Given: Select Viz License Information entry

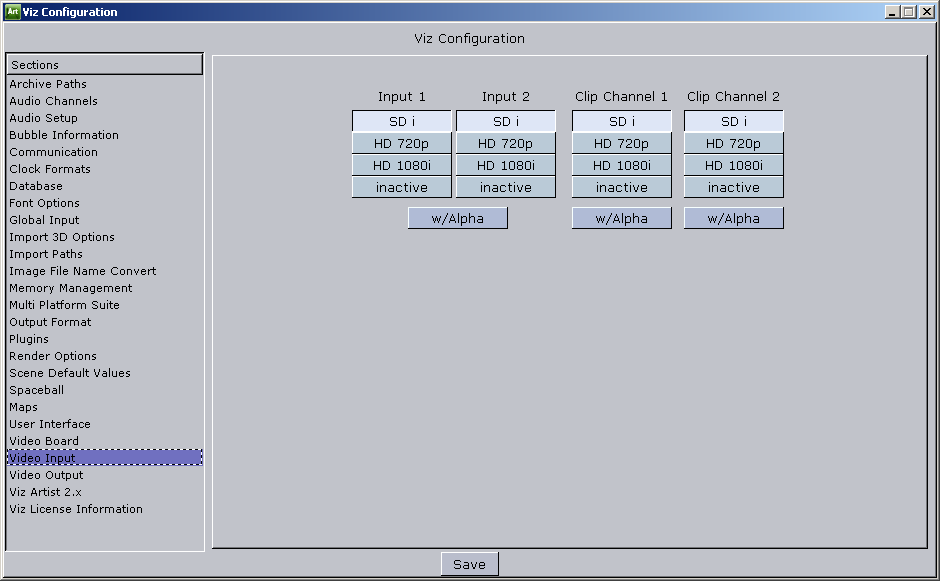Looking at the screenshot, I should tap(76, 509).
